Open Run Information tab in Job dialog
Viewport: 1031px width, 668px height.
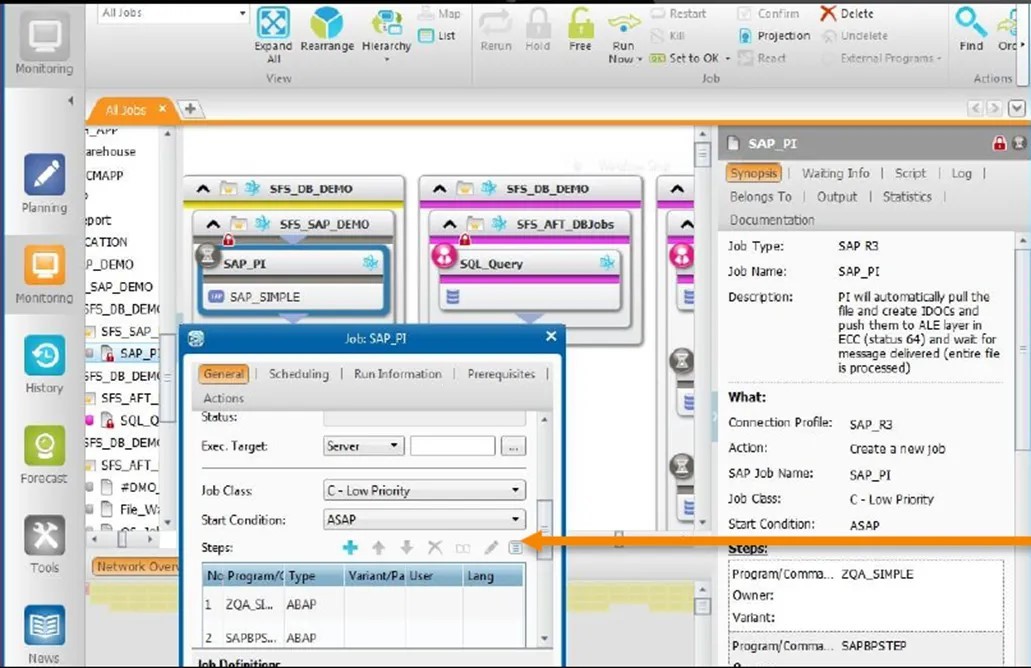point(398,374)
